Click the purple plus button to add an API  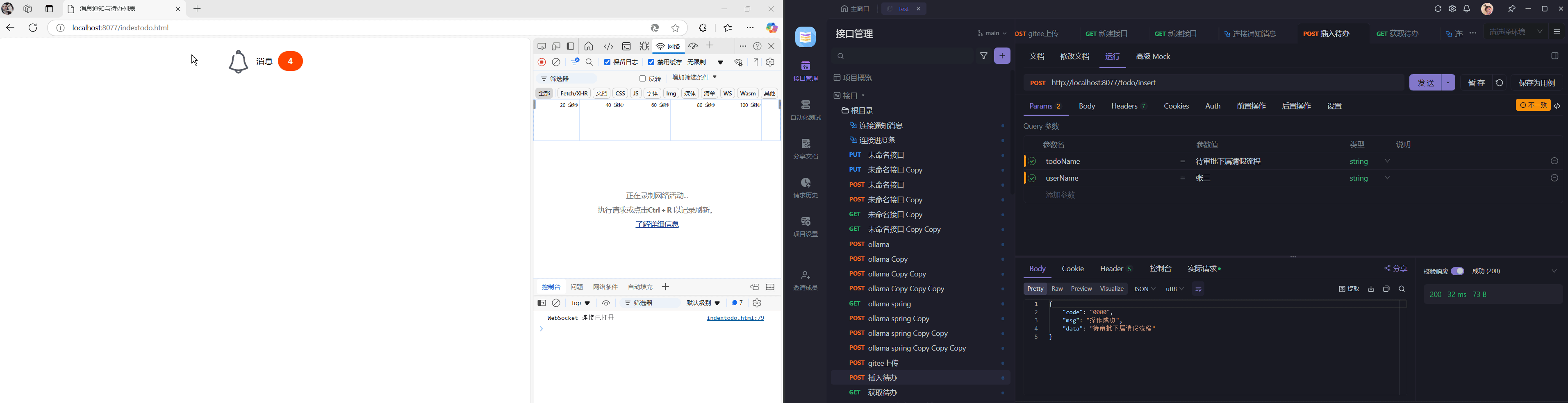click(1002, 56)
